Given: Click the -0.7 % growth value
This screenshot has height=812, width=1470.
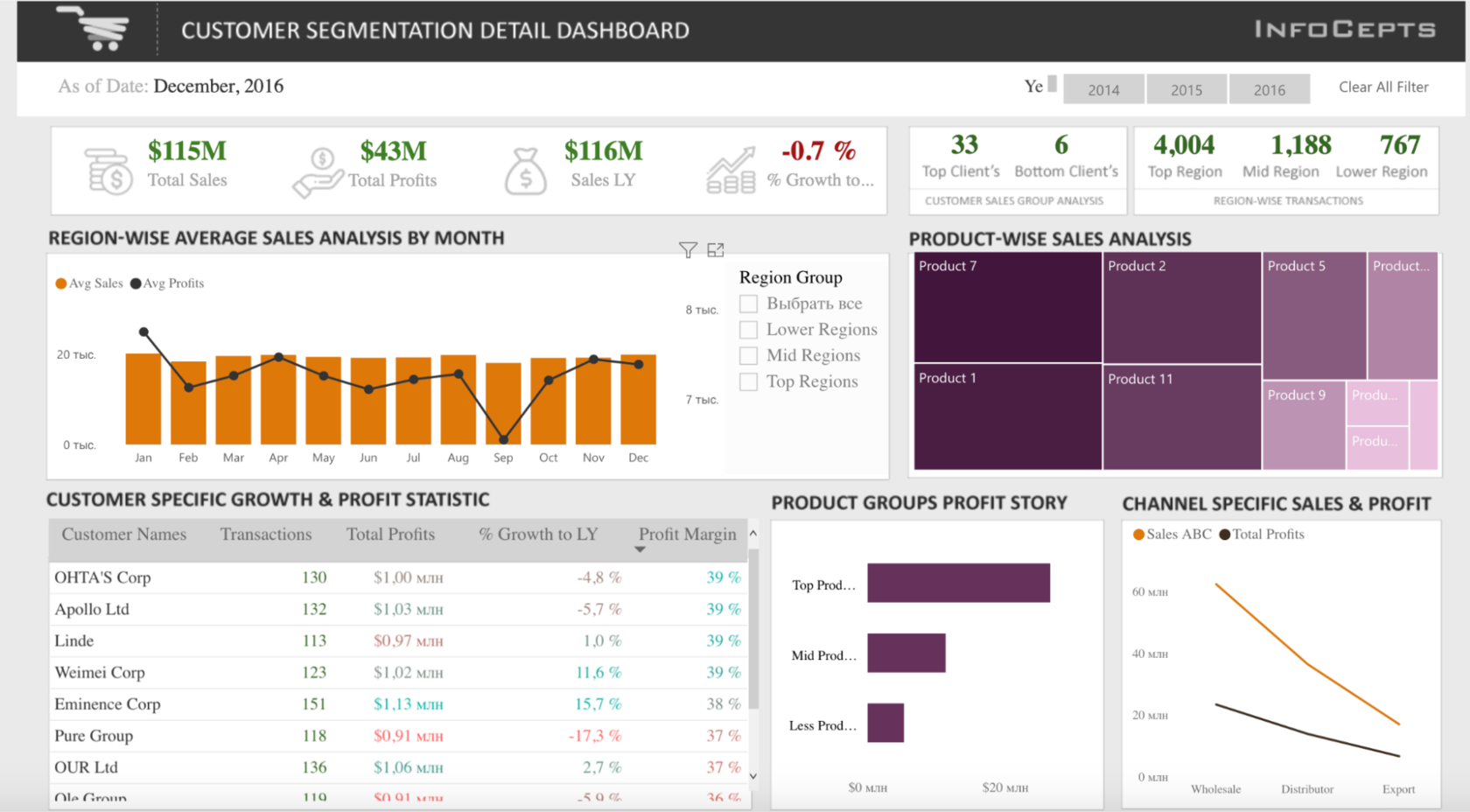Looking at the screenshot, I should (x=818, y=150).
